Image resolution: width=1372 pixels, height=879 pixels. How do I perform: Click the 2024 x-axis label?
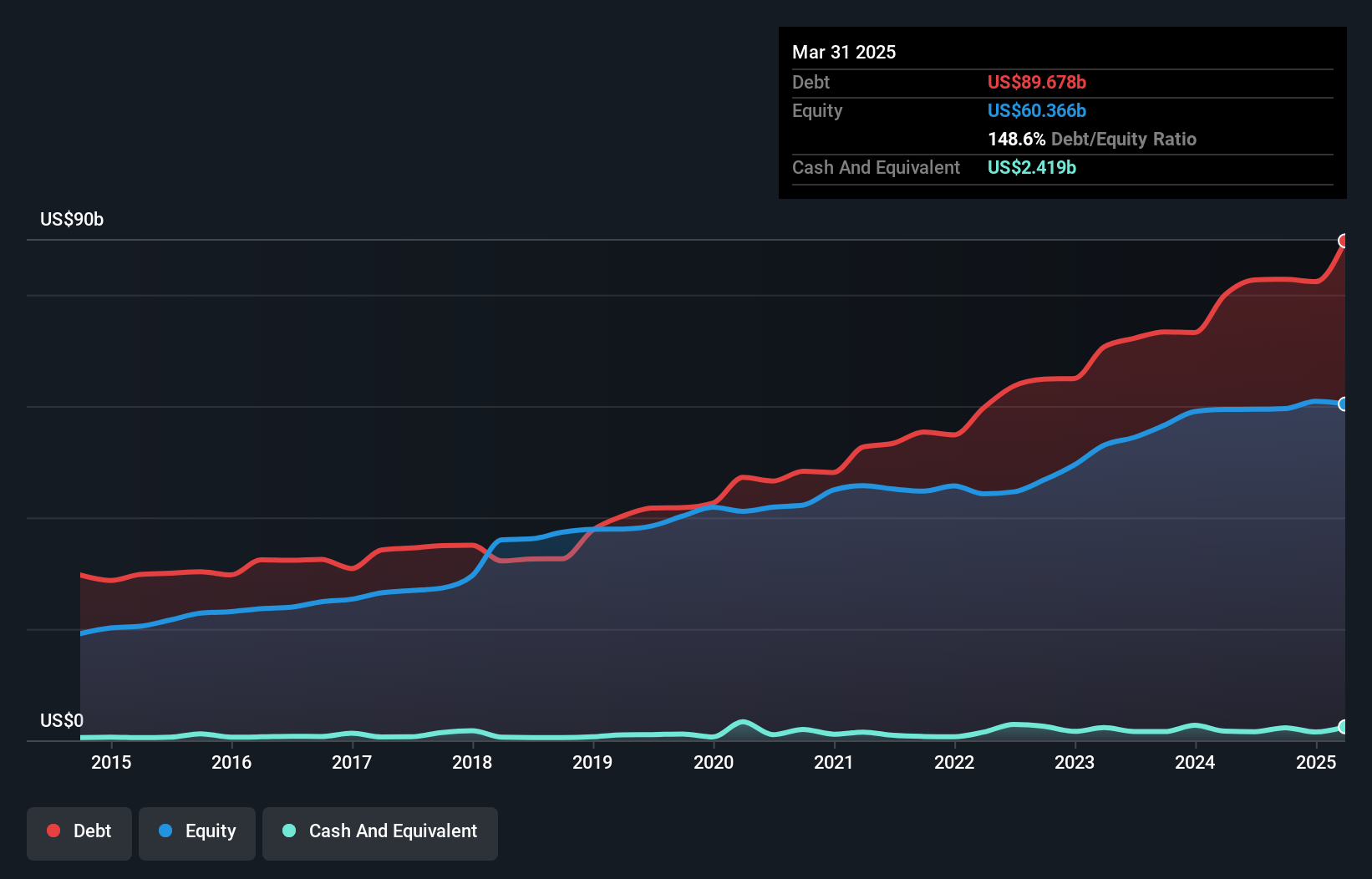tap(1195, 762)
